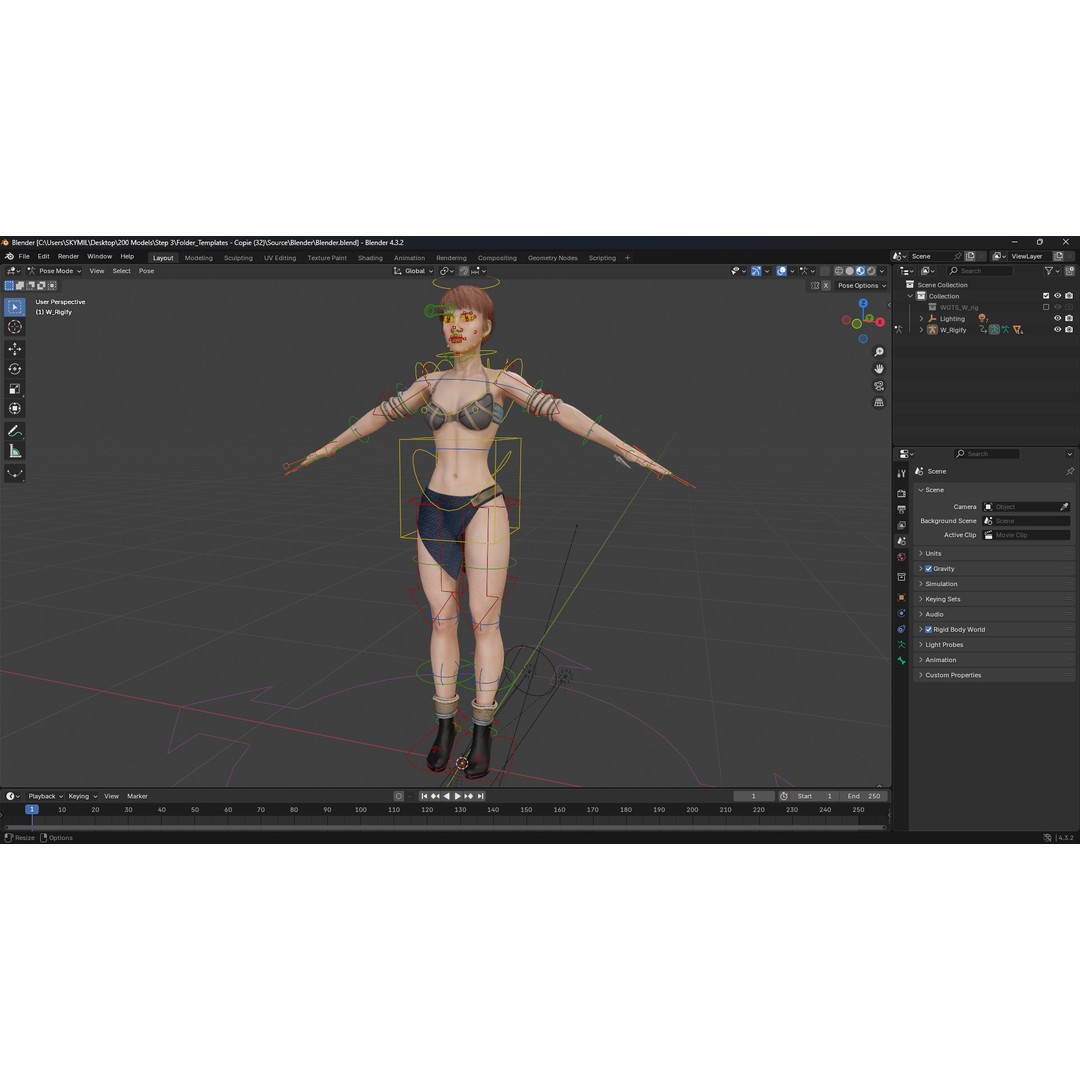Open the View Layer properties tab
The height and width of the screenshot is (1080, 1080).
tap(901, 526)
